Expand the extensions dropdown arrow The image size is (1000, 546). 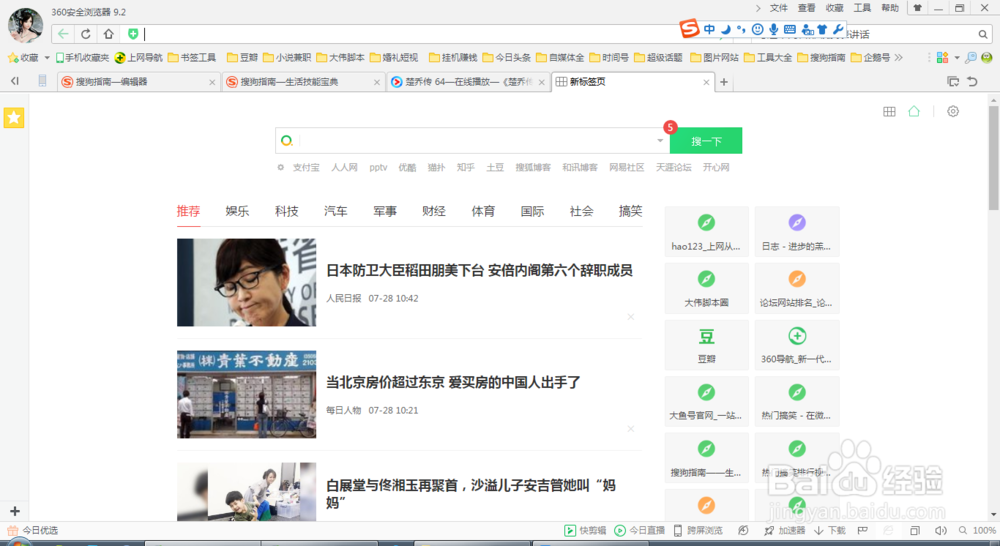957,58
